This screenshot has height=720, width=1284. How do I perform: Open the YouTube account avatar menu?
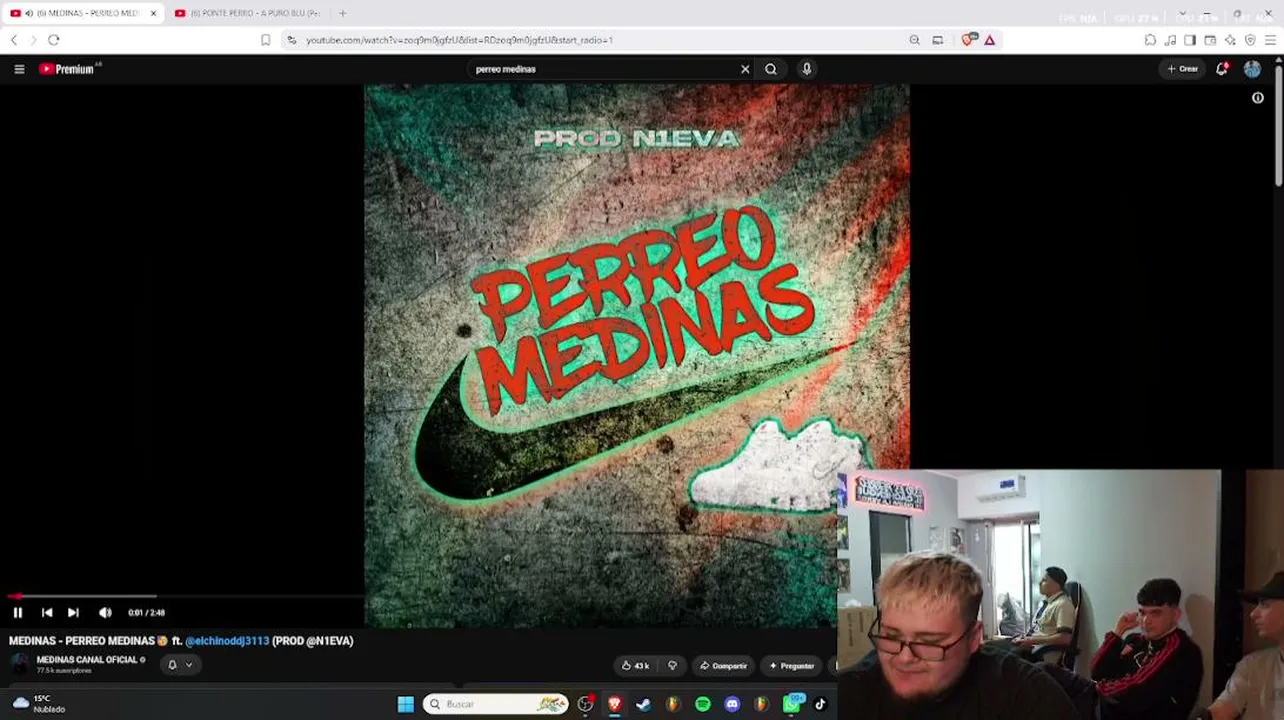coord(1252,69)
